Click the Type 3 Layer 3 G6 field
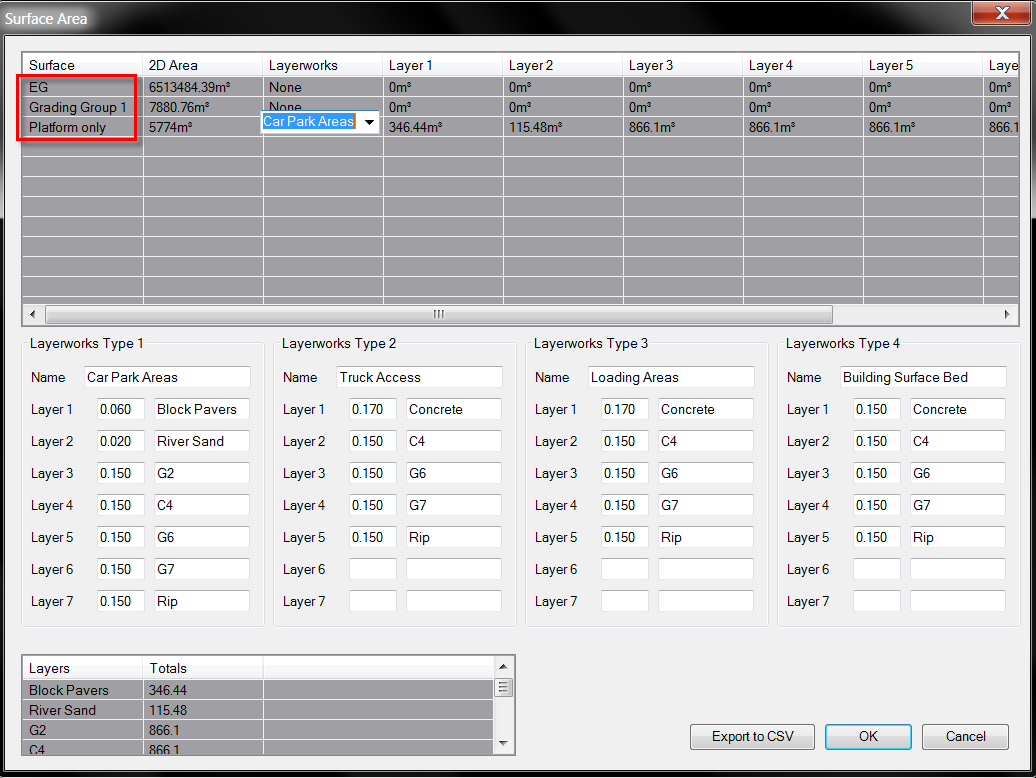Viewport: 1036px width, 778px height. point(706,474)
